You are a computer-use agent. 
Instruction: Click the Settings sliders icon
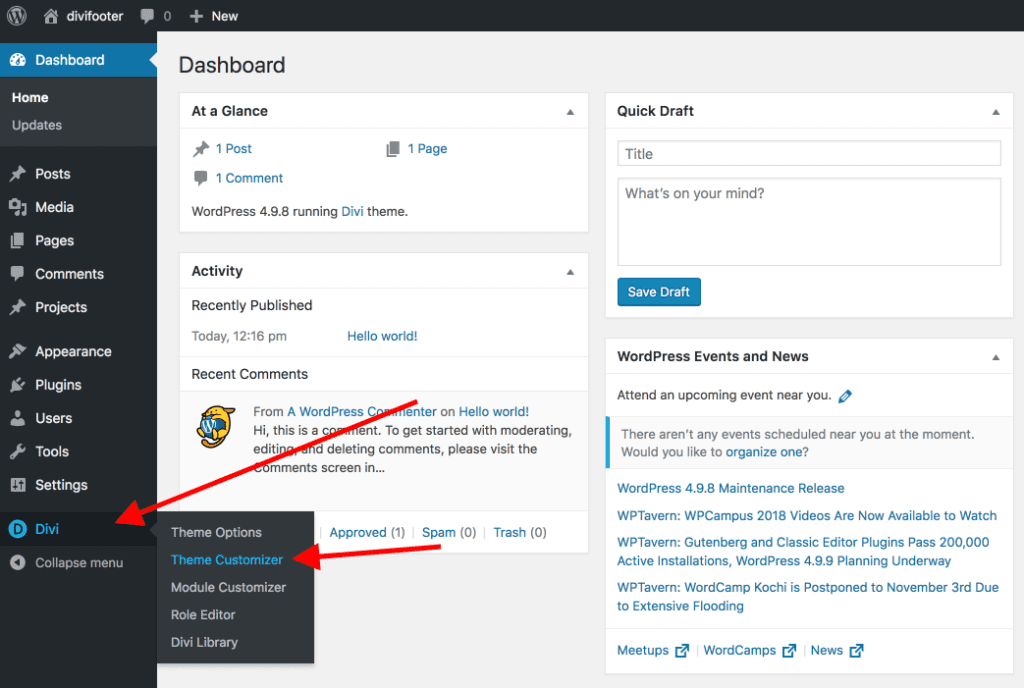(18, 484)
